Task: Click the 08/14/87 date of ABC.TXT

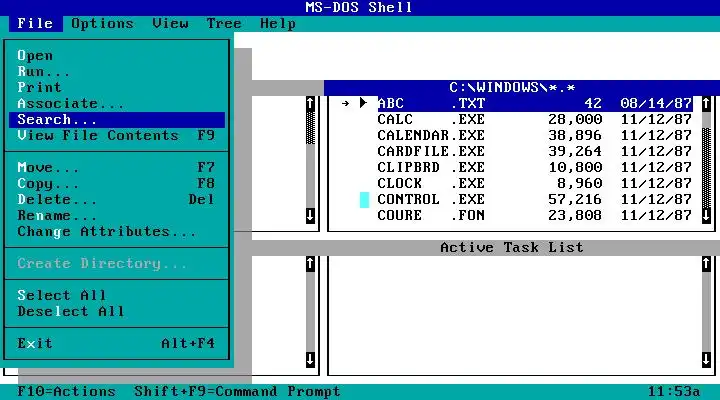Action: 656,103
